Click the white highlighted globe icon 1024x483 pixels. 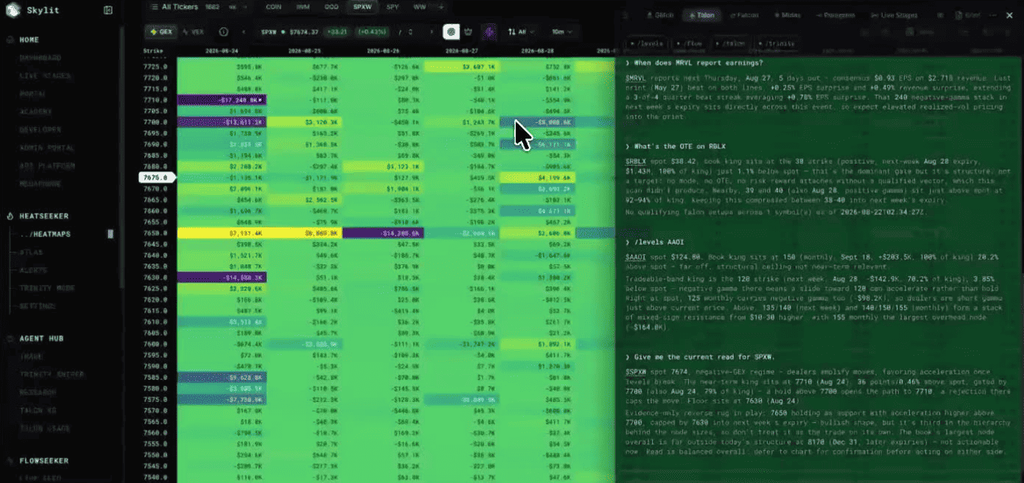(x=451, y=31)
